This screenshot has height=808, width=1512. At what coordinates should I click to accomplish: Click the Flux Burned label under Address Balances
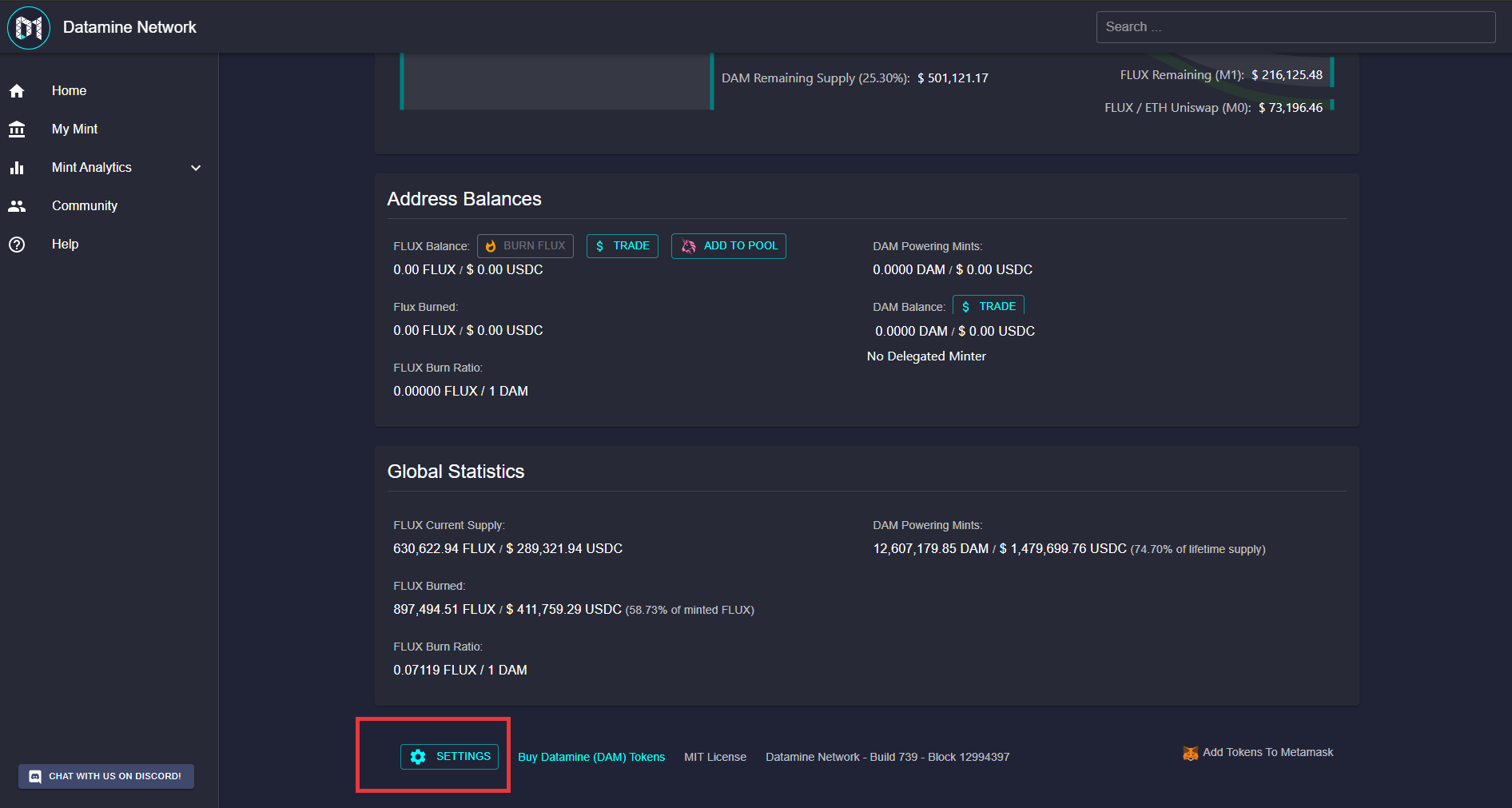pos(426,308)
